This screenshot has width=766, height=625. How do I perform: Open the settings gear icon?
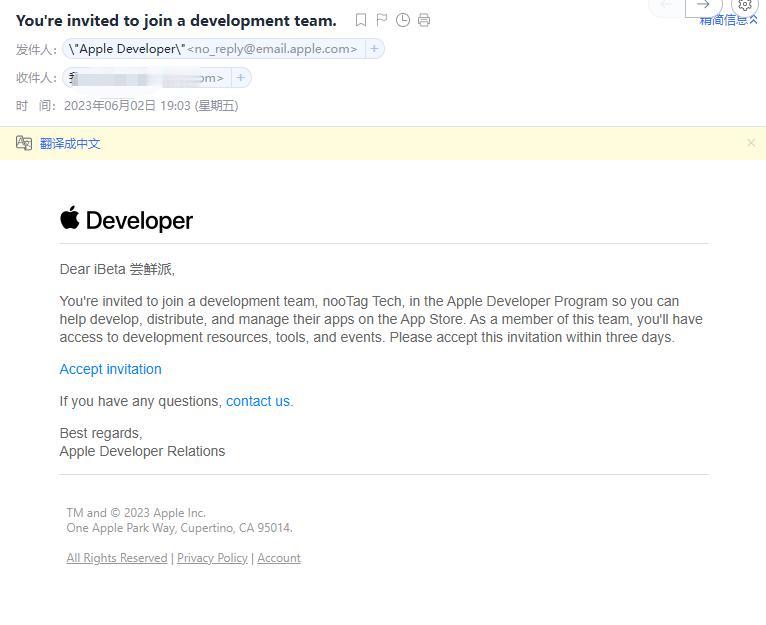pyautogui.click(x=745, y=5)
